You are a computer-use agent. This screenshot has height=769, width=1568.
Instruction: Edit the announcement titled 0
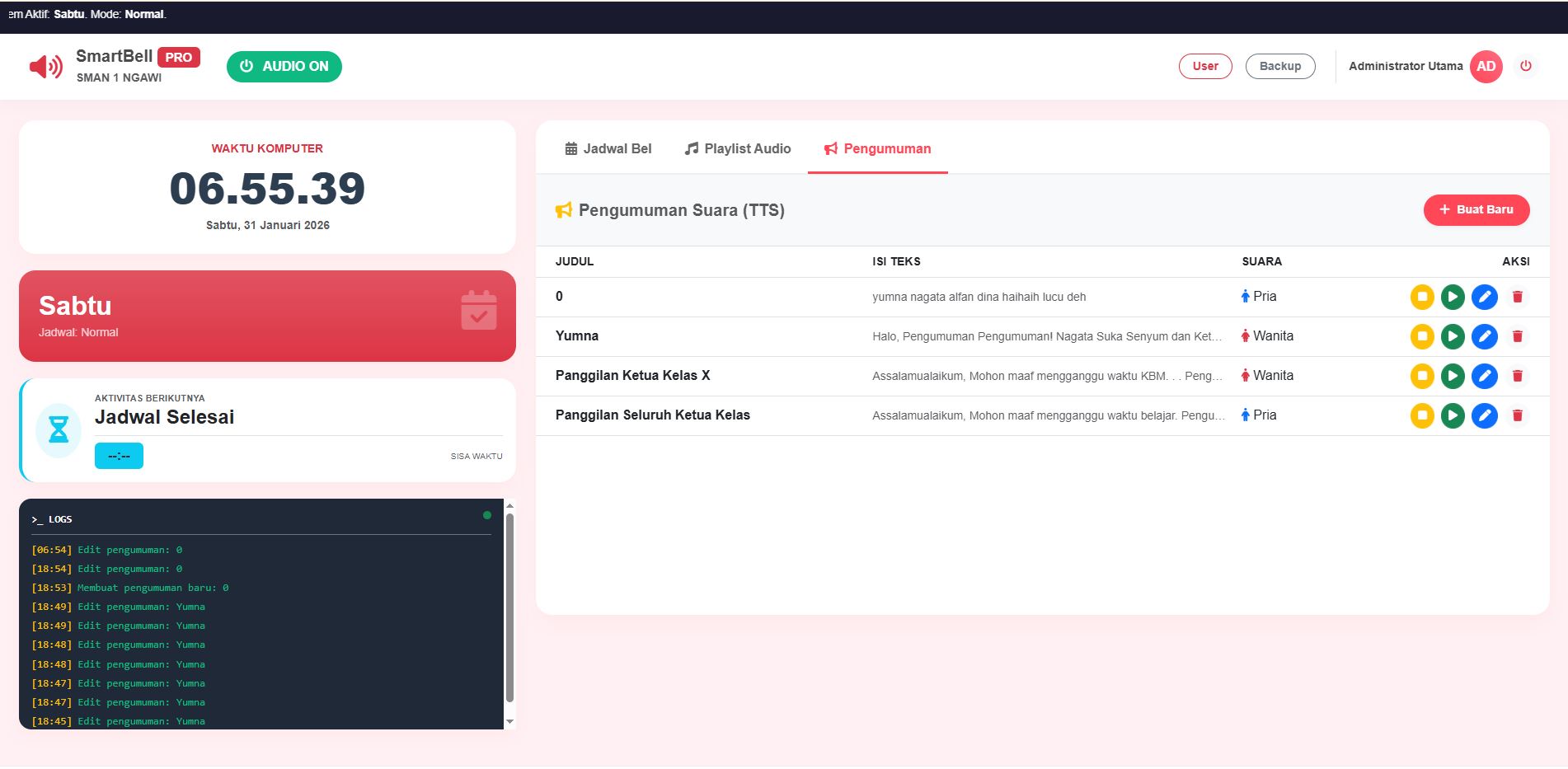pyautogui.click(x=1484, y=297)
